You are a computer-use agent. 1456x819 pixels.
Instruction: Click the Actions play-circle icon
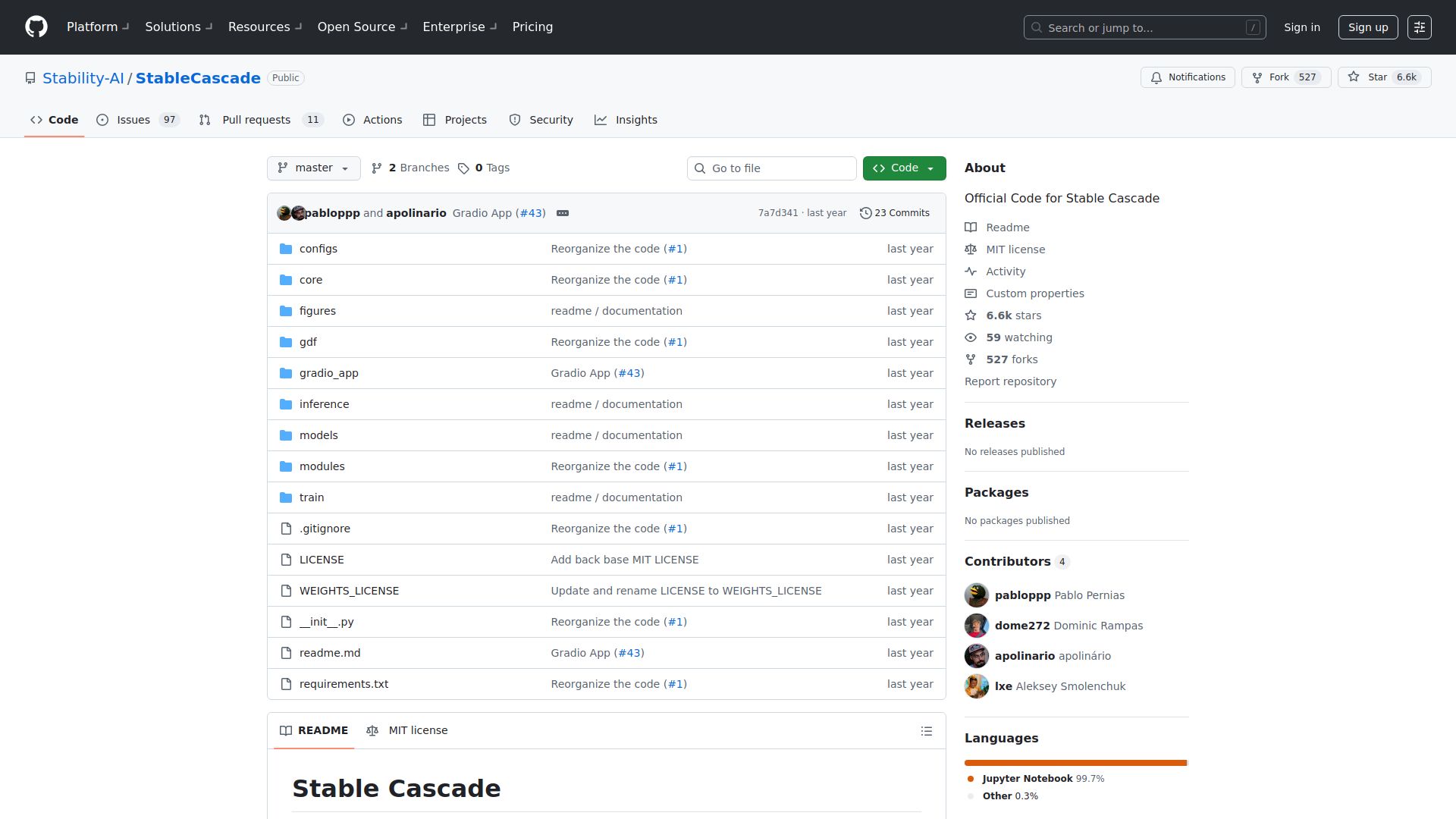coord(350,120)
